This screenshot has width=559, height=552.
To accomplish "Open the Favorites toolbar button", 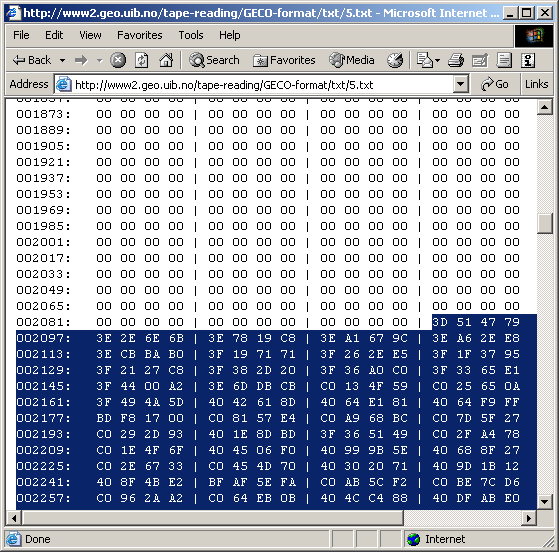I will click(x=284, y=60).
